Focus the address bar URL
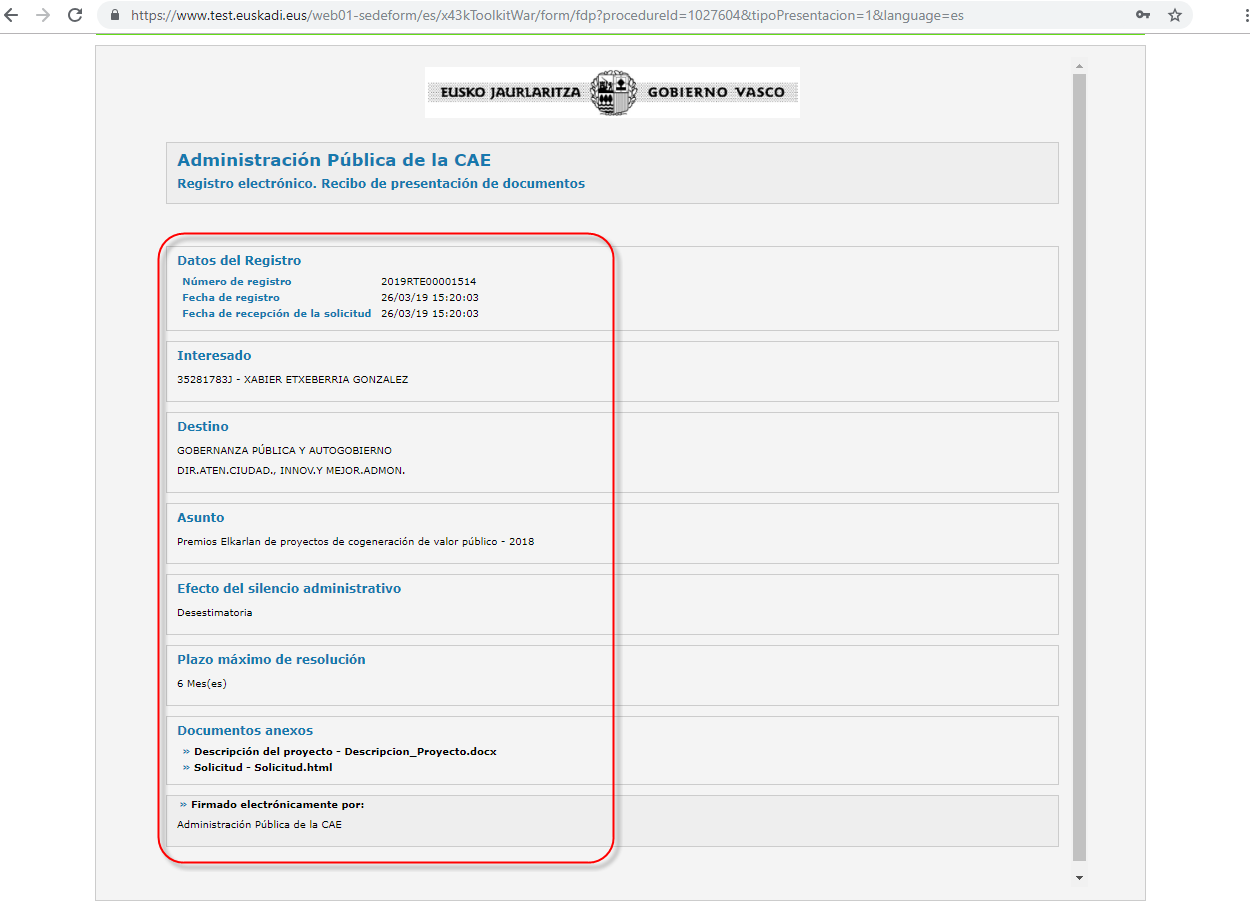 548,16
